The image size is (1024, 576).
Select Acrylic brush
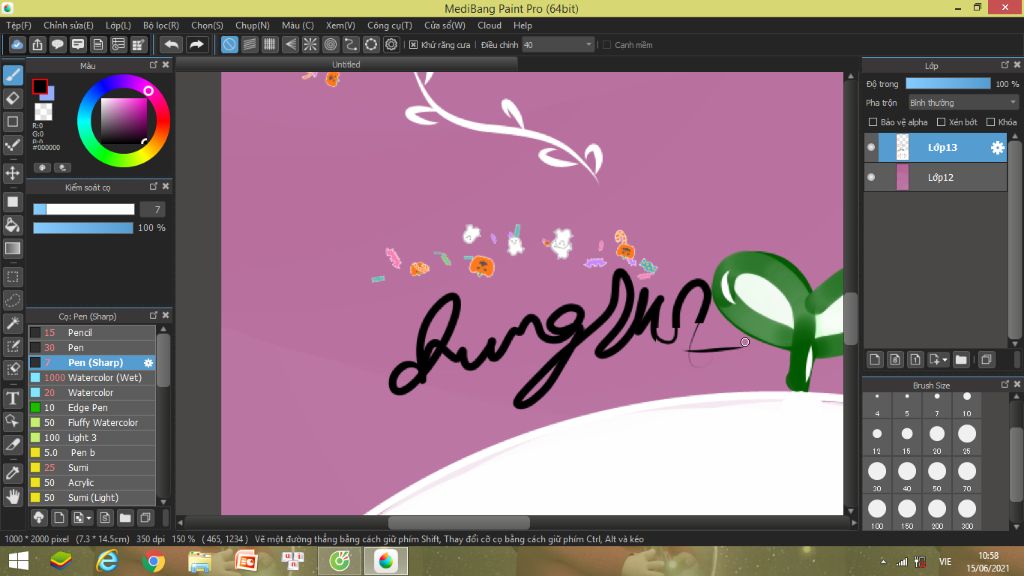pyautogui.click(x=92, y=483)
